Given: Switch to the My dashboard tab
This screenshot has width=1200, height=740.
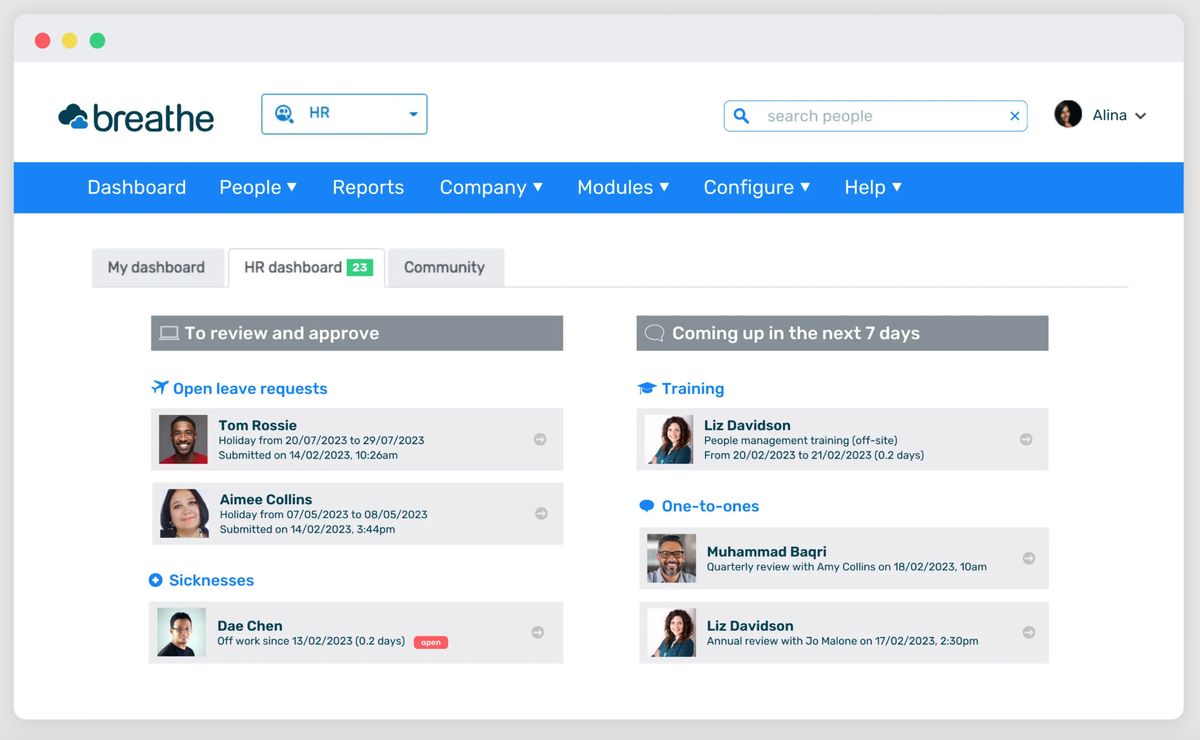Looking at the screenshot, I should pyautogui.click(x=156, y=267).
